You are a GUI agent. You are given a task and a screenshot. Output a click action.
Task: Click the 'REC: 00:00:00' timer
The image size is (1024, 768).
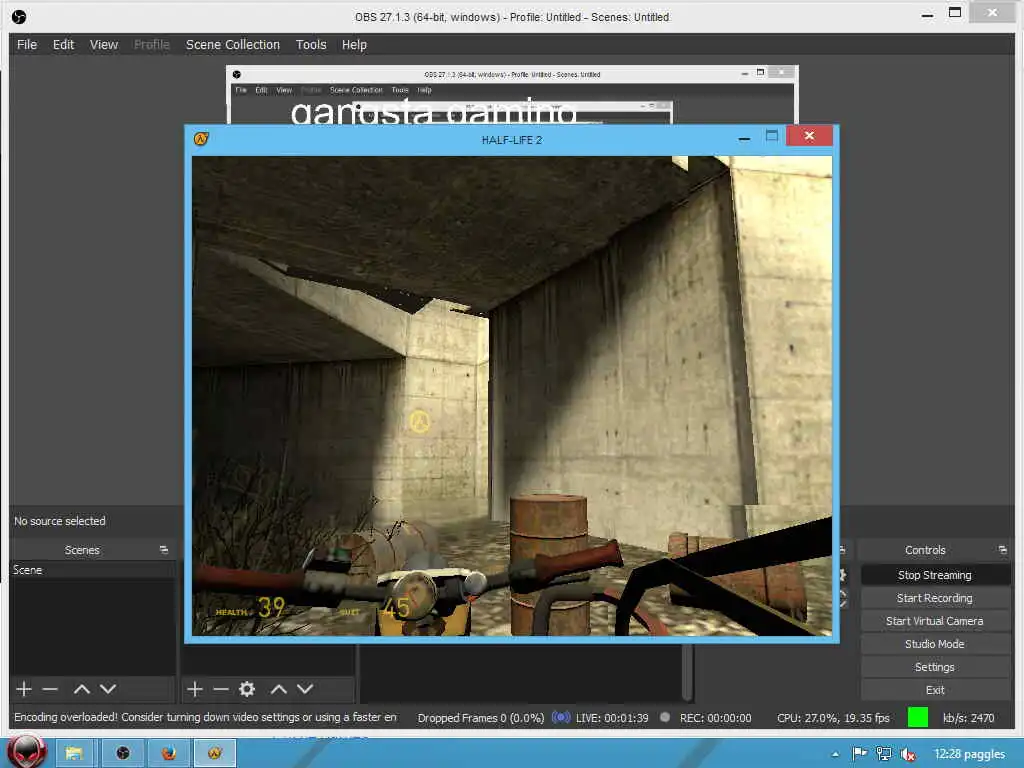(715, 718)
